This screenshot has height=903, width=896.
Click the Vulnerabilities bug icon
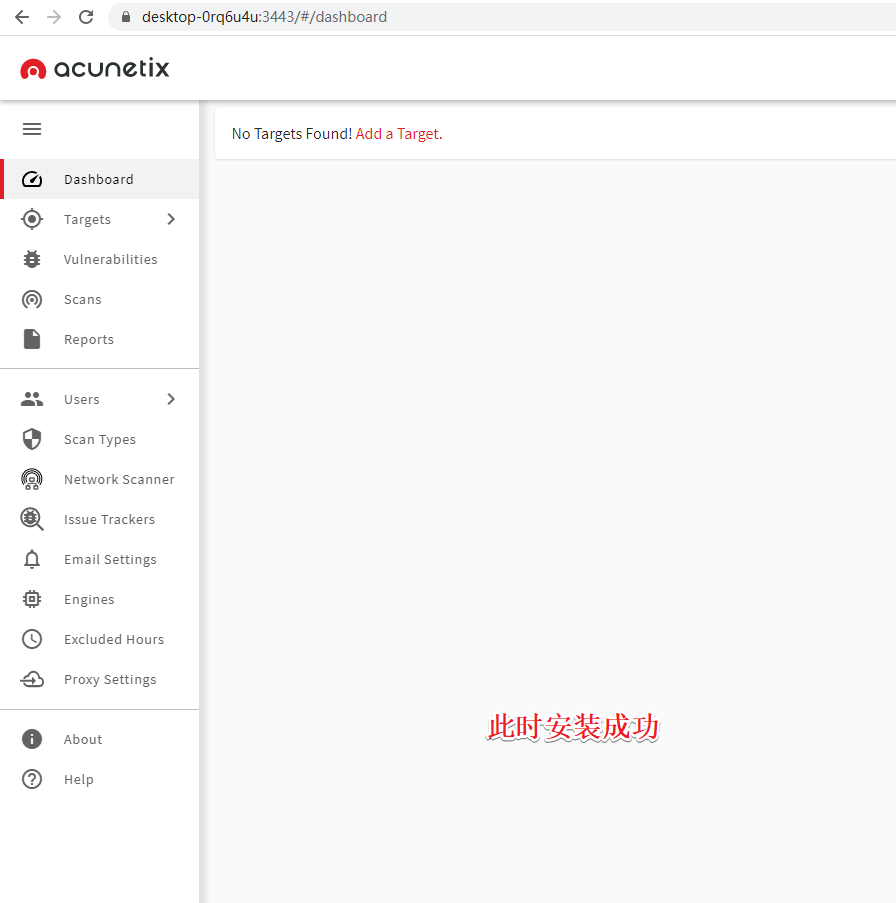point(32,259)
